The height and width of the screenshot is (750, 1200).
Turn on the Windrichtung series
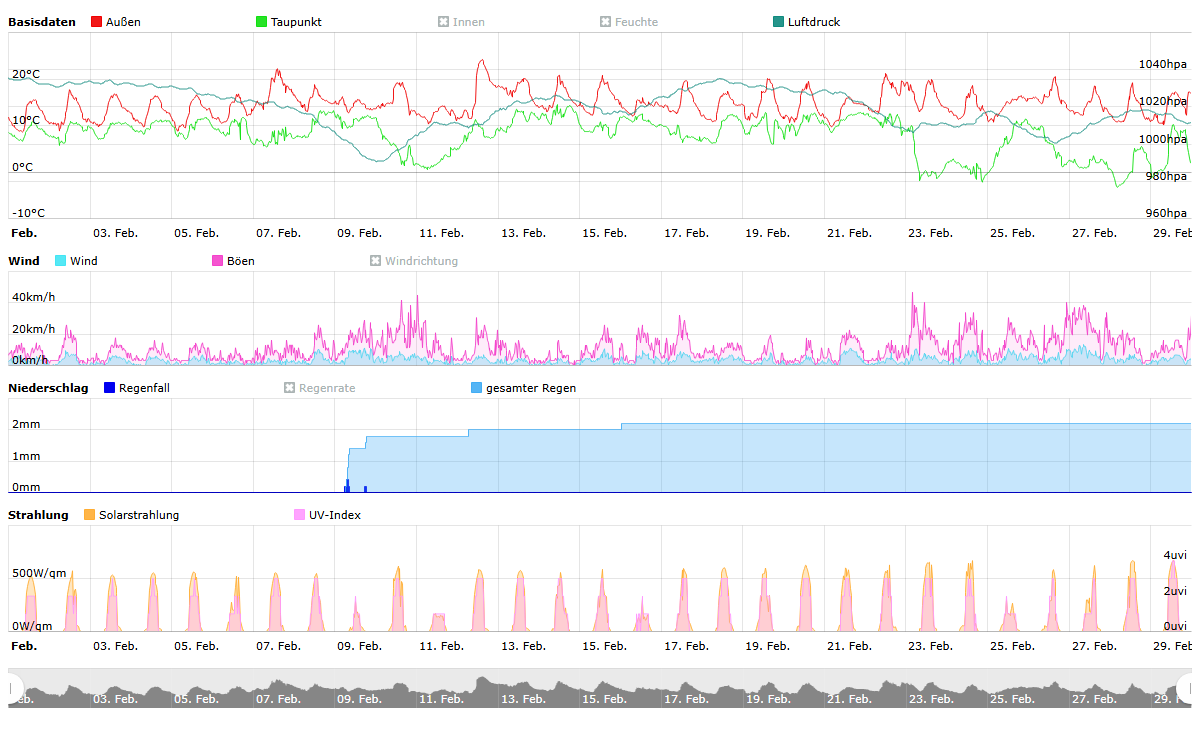point(376,261)
